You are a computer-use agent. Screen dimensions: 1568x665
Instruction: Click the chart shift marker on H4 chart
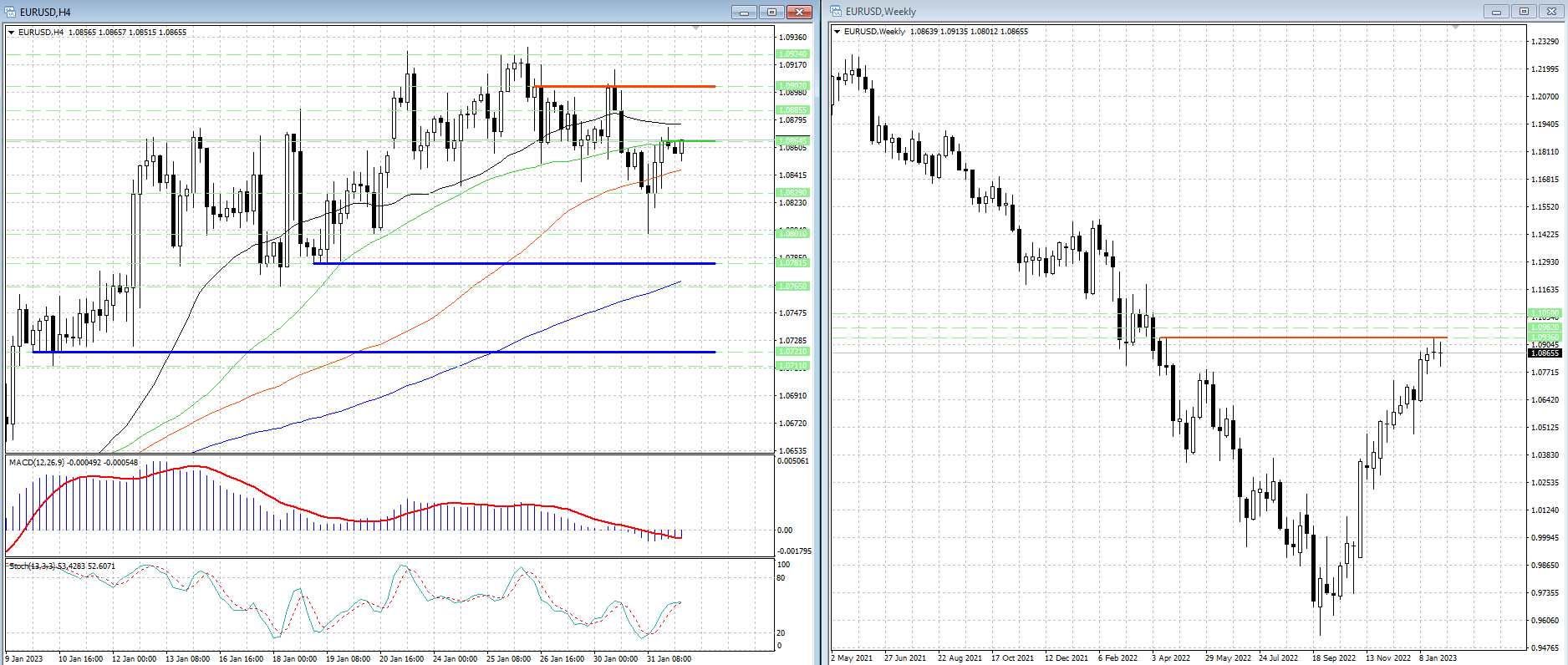pos(697,28)
